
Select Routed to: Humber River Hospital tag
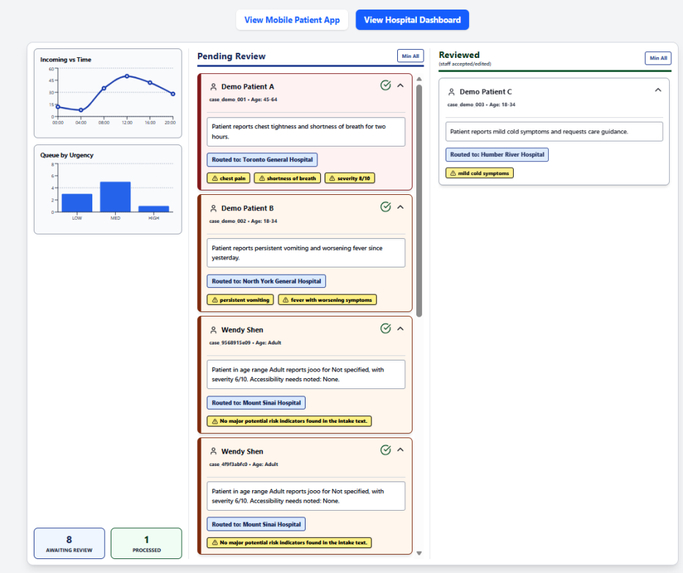pyautogui.click(x=497, y=155)
